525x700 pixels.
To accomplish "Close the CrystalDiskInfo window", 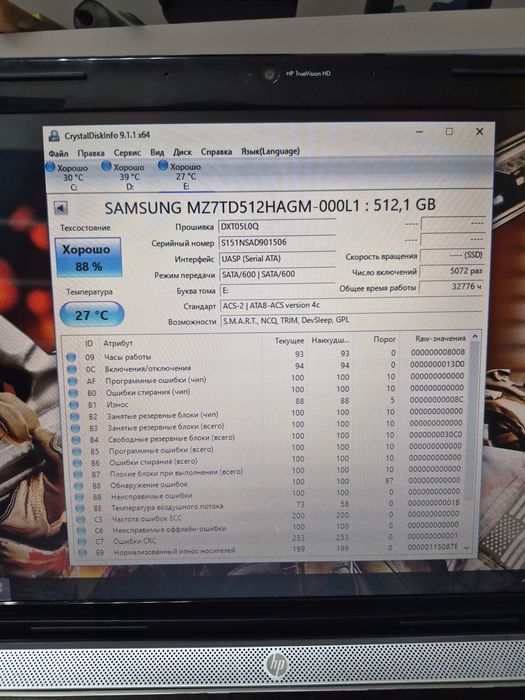I will pyautogui.click(x=479, y=131).
